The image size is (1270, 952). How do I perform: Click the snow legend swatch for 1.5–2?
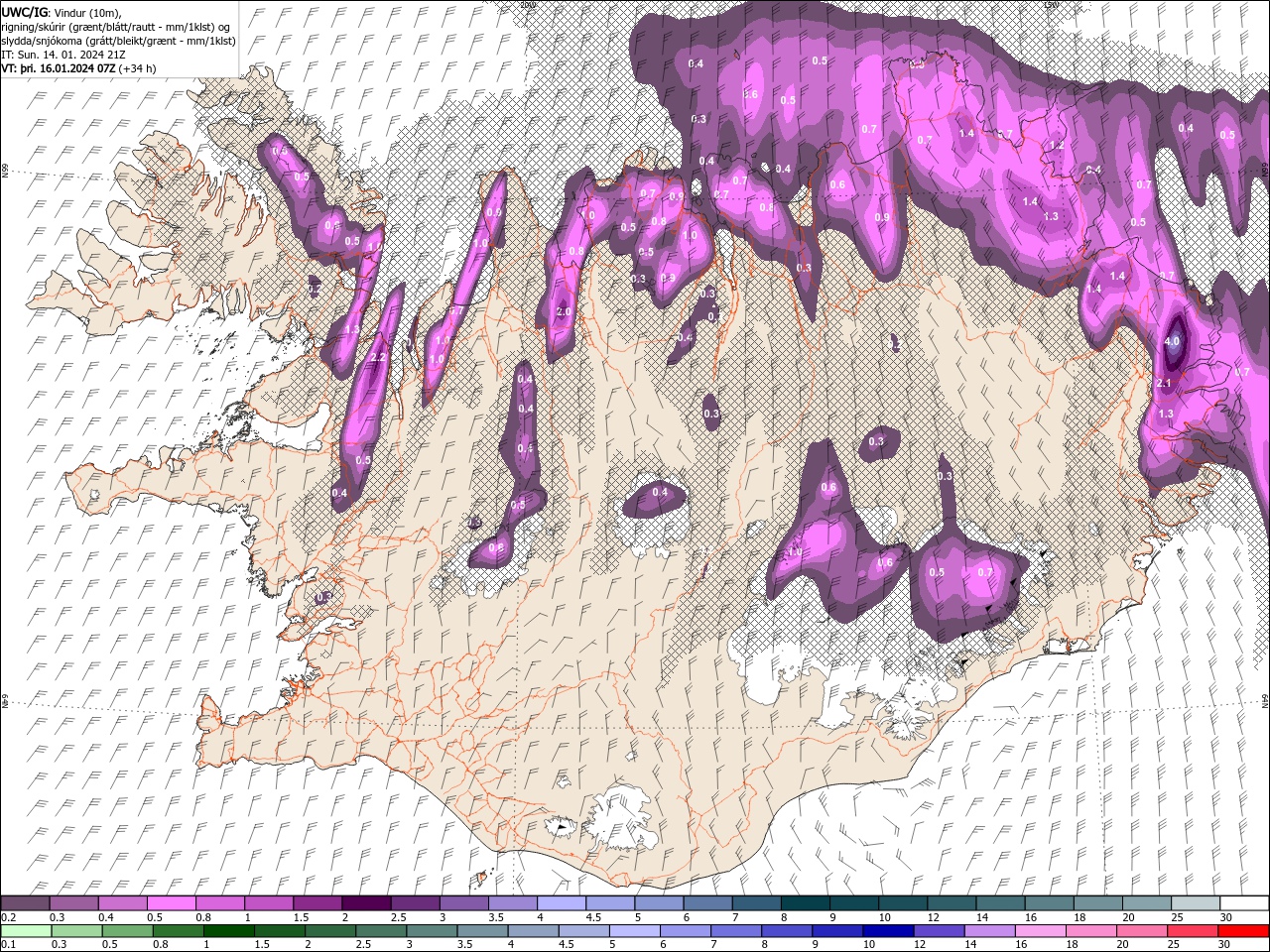[x=317, y=903]
